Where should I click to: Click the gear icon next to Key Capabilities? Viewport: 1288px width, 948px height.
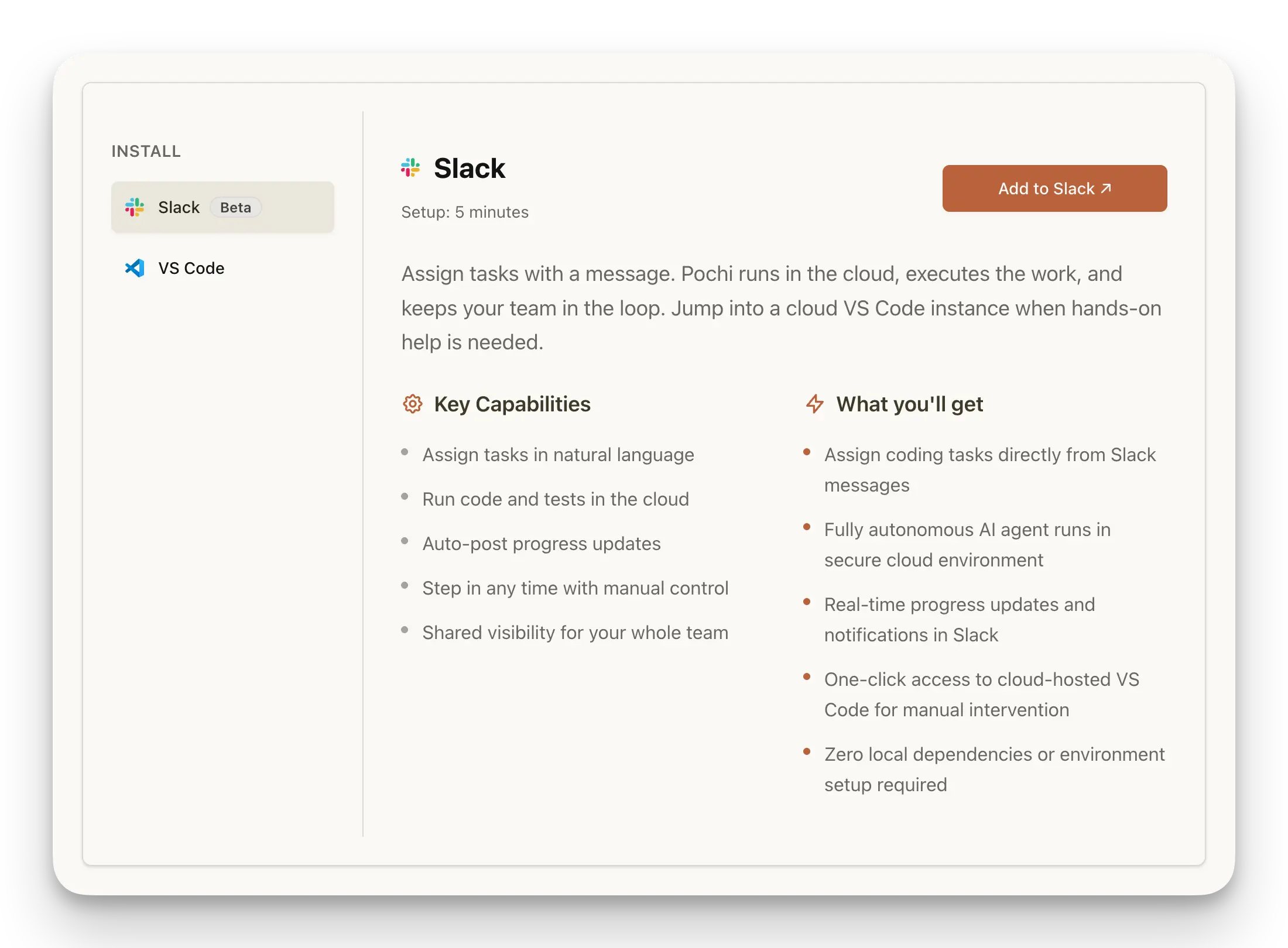click(413, 404)
